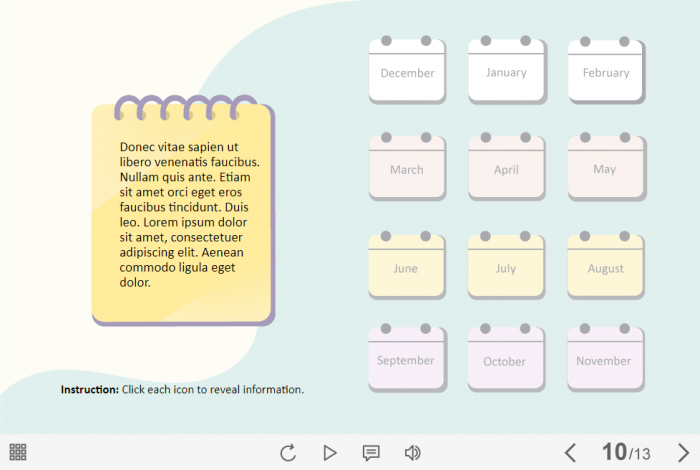The height and width of the screenshot is (470, 700).
Task: Select the June calendar icon
Action: click(x=407, y=266)
